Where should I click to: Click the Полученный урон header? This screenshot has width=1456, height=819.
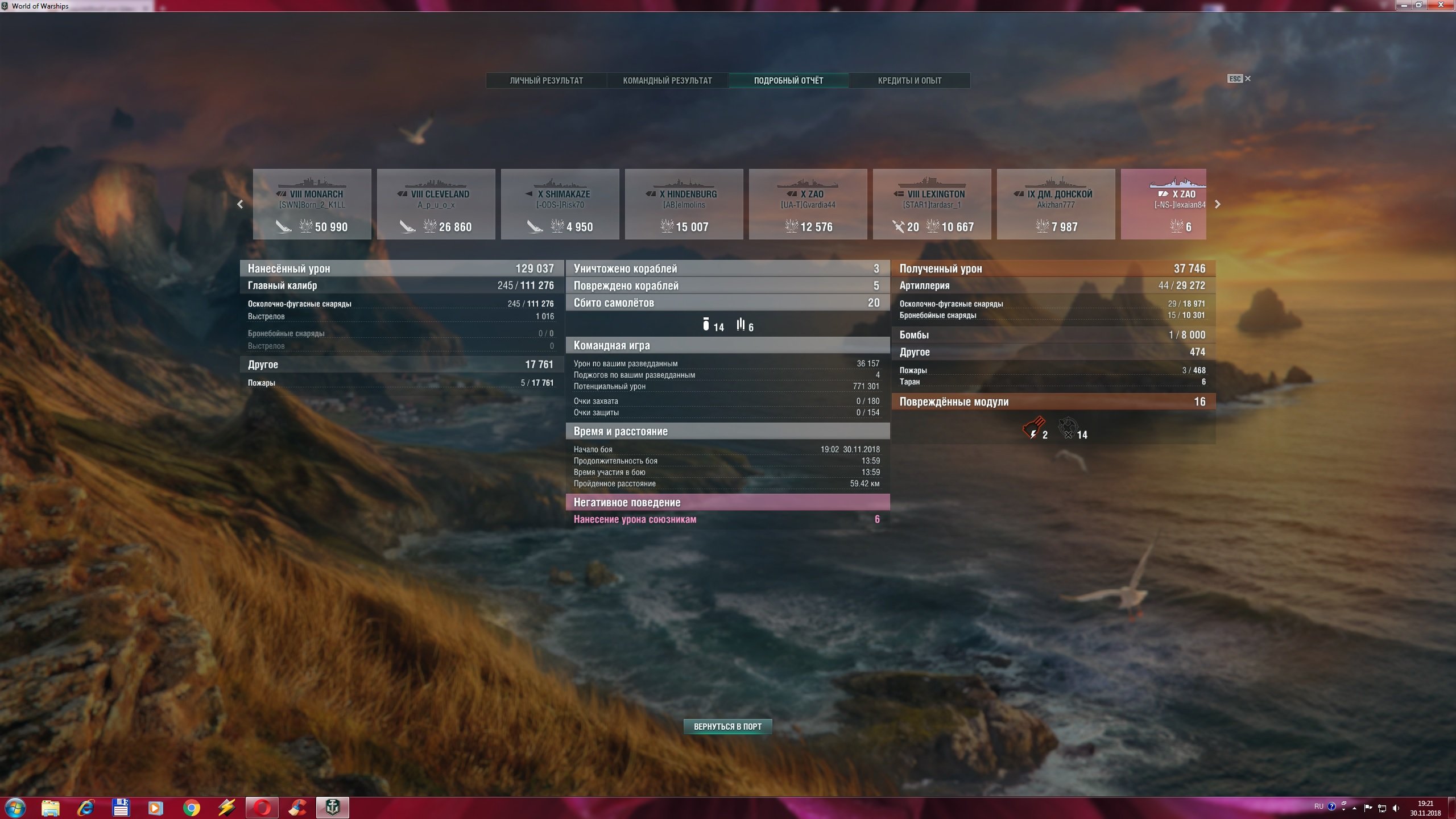(x=1053, y=268)
